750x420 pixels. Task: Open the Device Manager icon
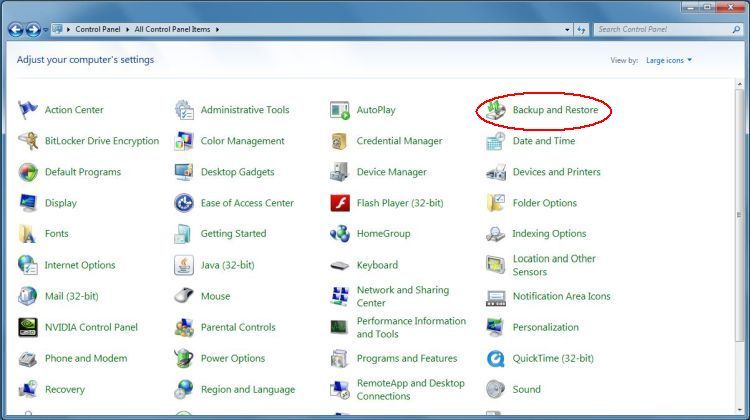340,172
